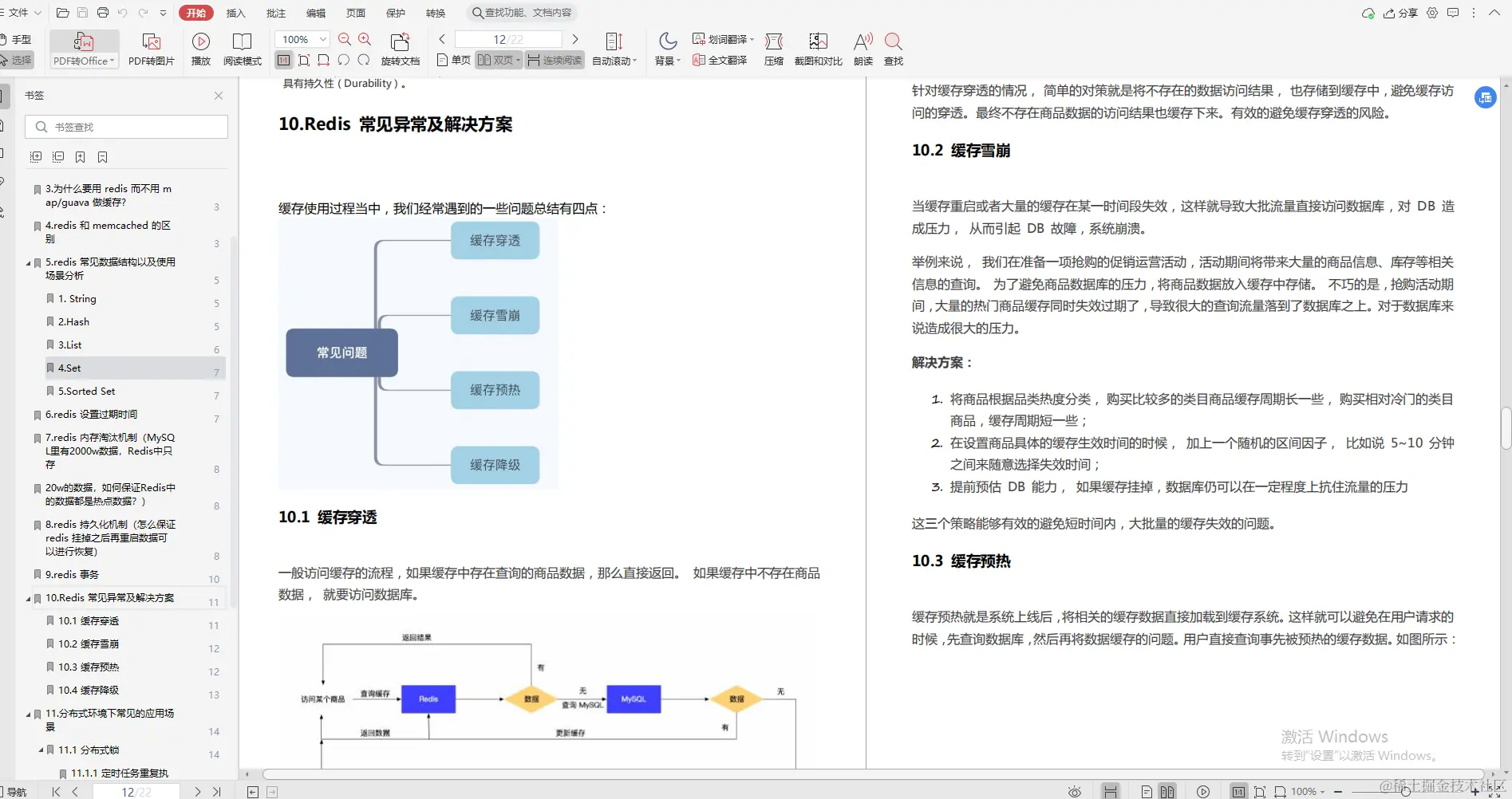1512x799 pixels.
Task: Open 截图和对比 screenshot tool
Action: (817, 48)
